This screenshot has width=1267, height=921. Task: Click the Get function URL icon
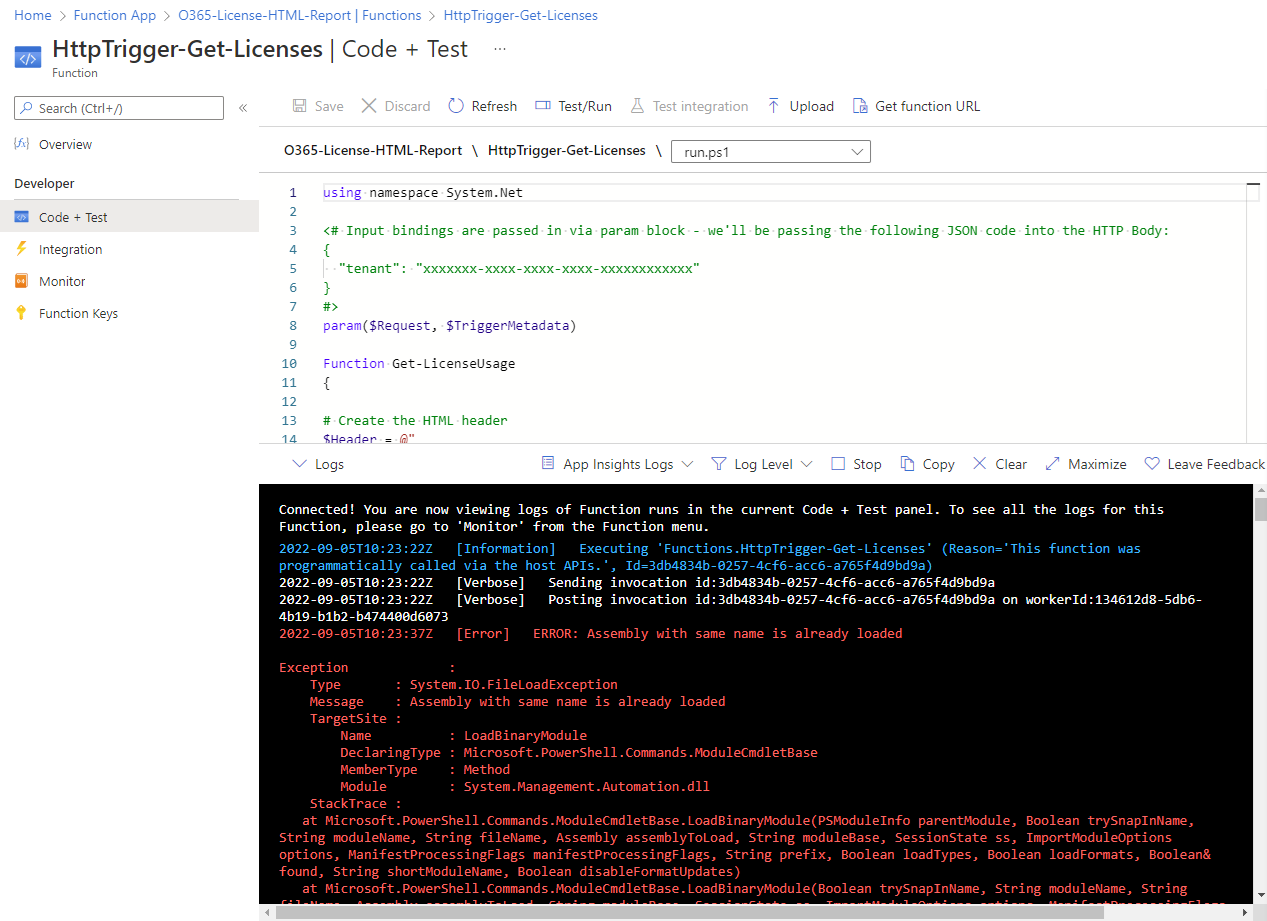coord(859,106)
